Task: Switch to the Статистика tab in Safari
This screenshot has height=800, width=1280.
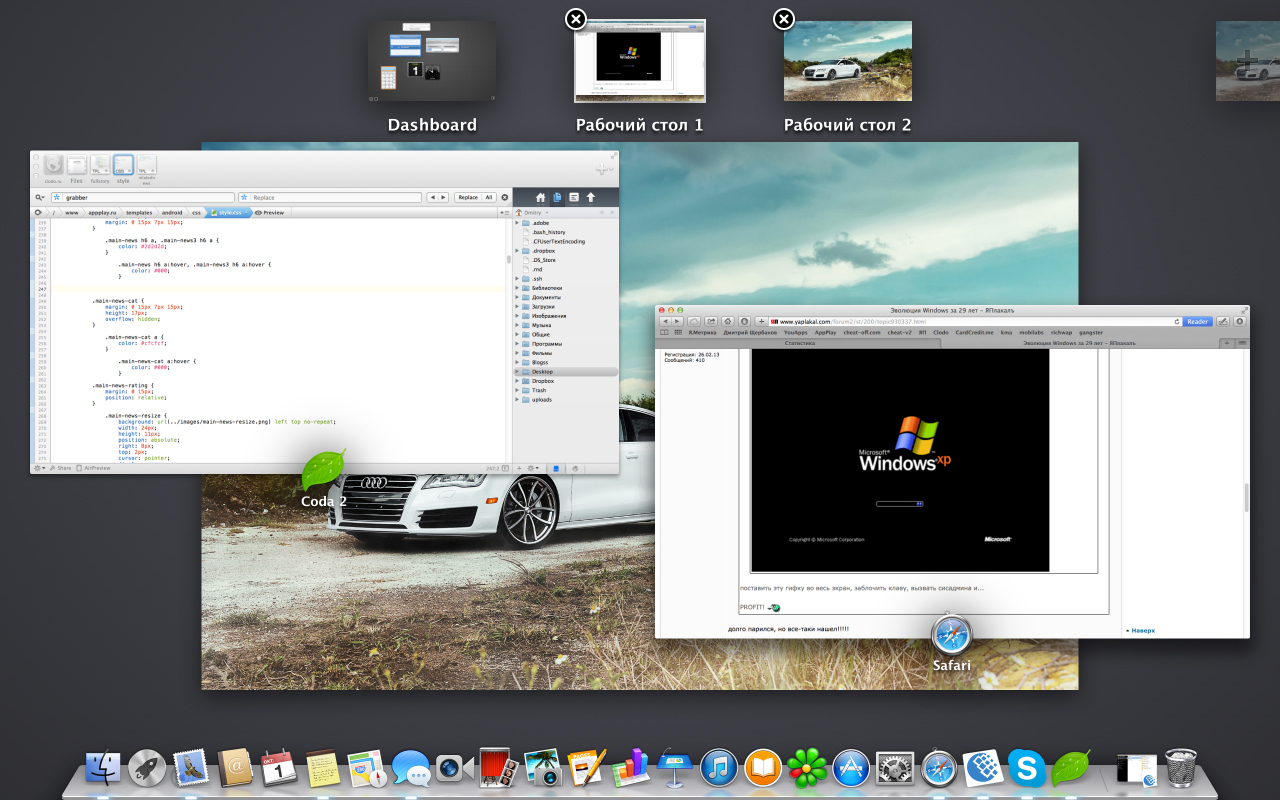Action: click(x=800, y=343)
